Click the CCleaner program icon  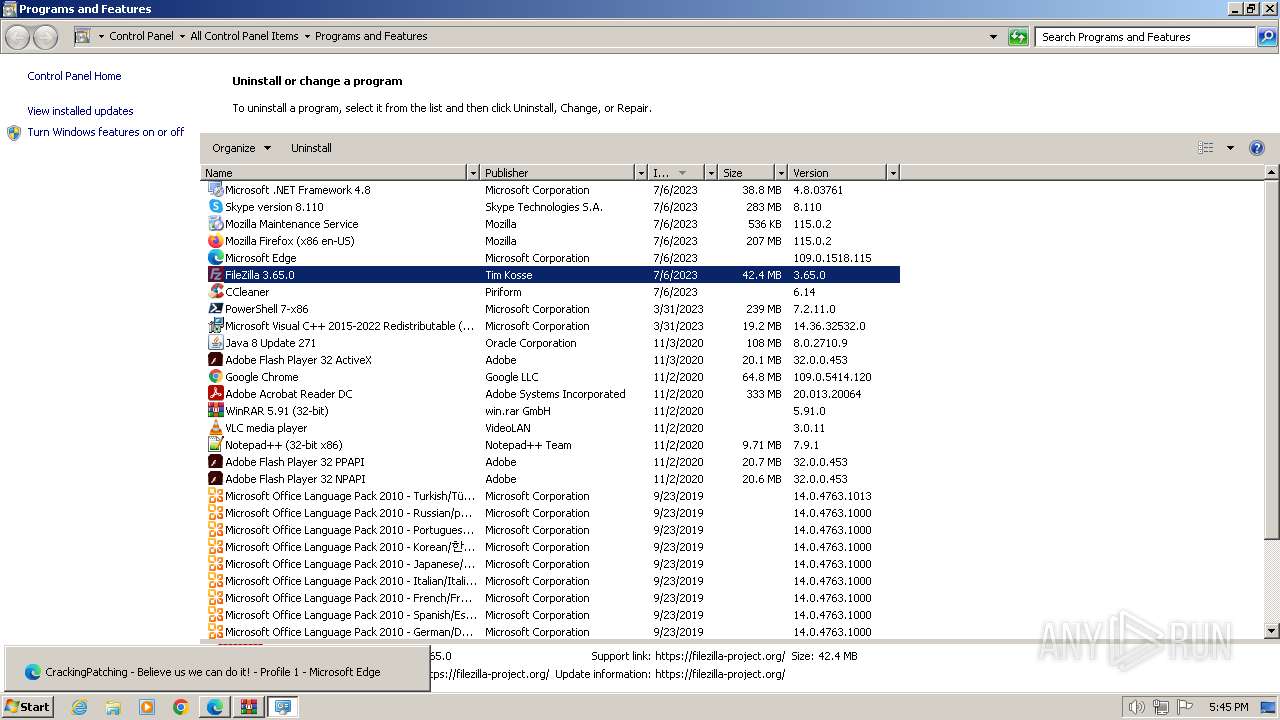click(x=215, y=292)
